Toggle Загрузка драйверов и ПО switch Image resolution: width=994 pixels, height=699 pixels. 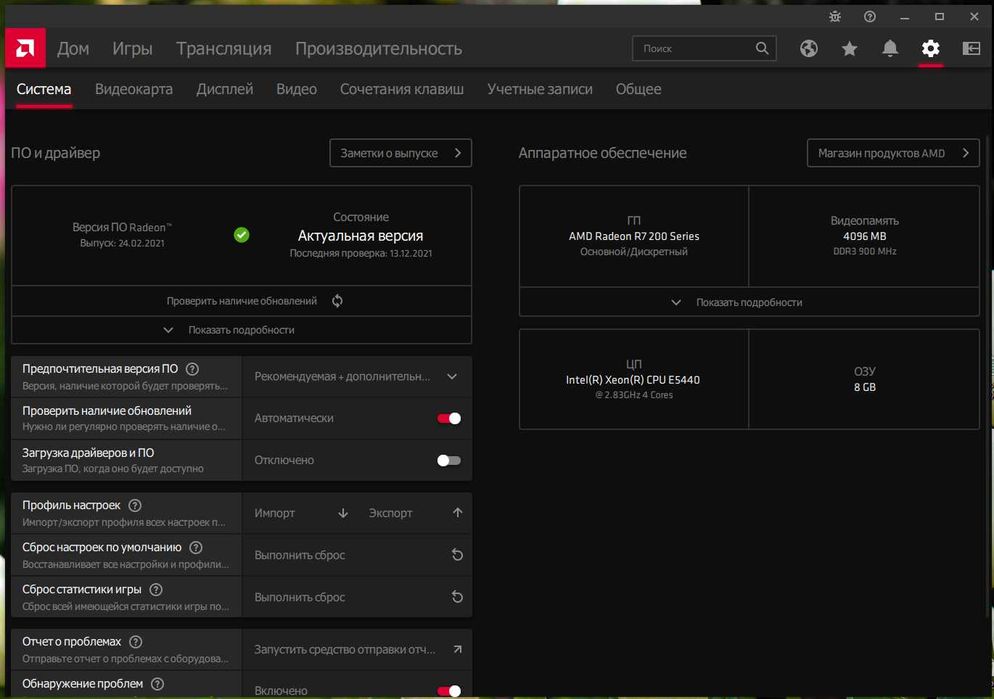tap(449, 460)
